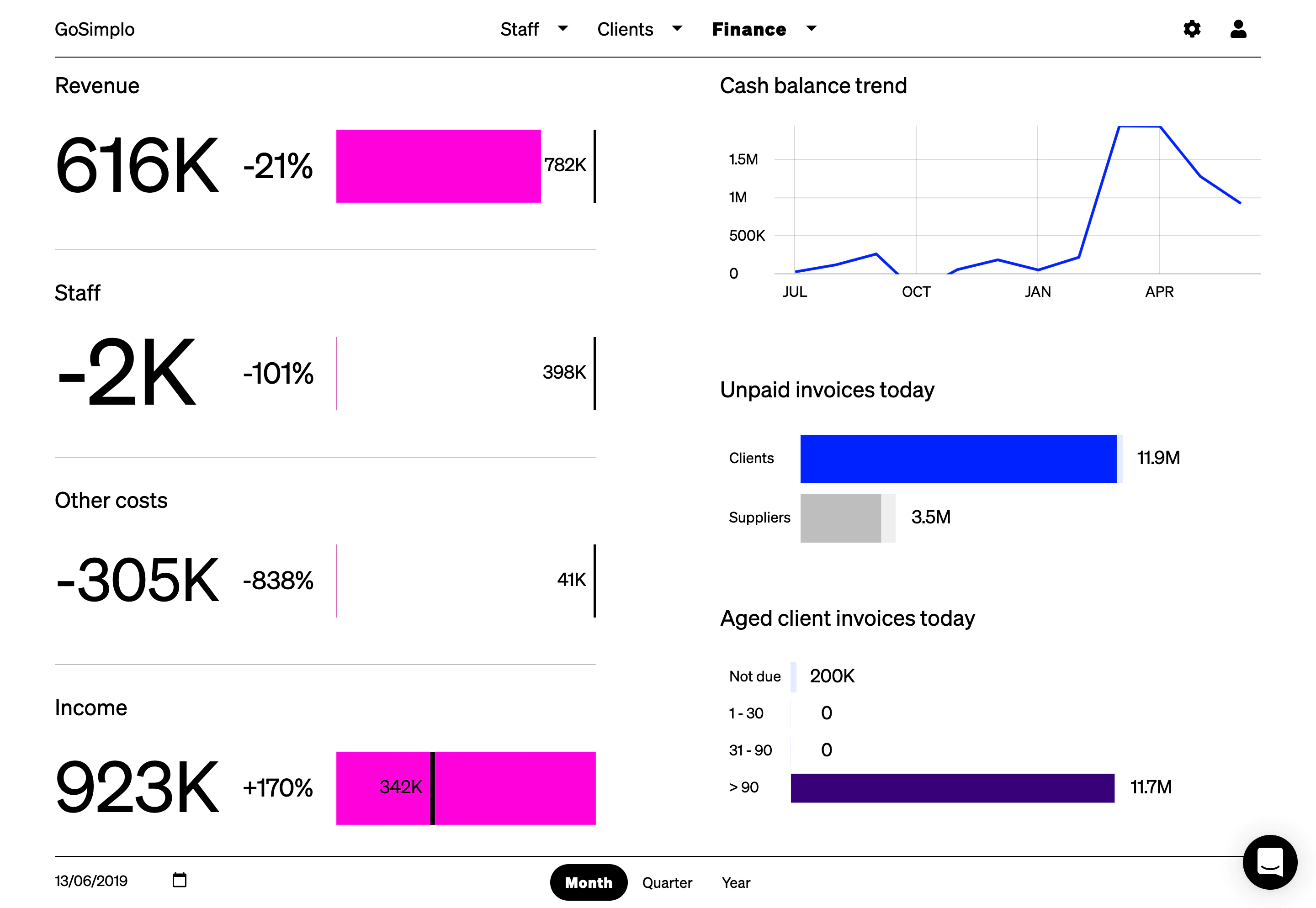Image resolution: width=1316 pixels, height=908 pixels.
Task: Switch to Quarter period view
Action: pos(667,882)
